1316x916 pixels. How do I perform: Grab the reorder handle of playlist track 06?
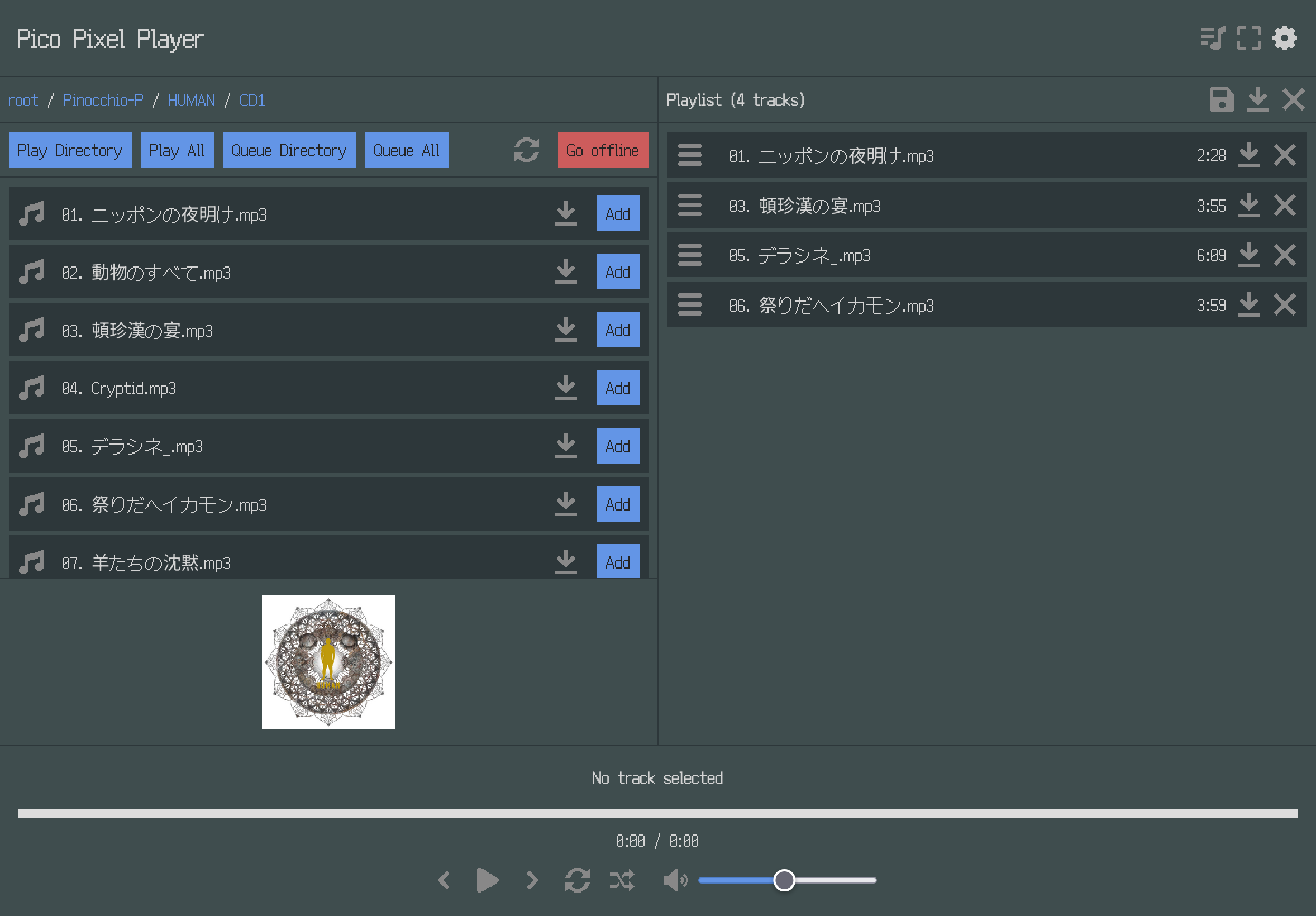click(x=689, y=305)
